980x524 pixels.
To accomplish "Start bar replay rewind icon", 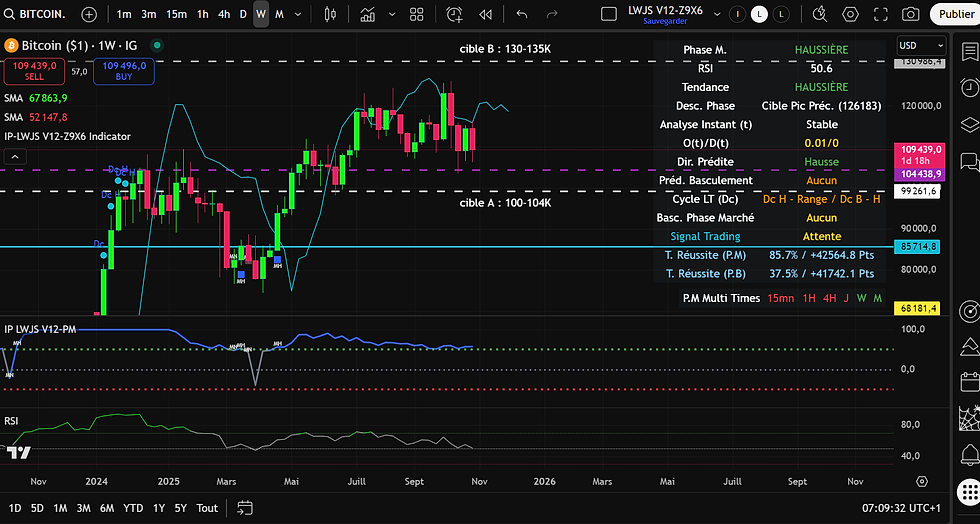I will (485, 14).
